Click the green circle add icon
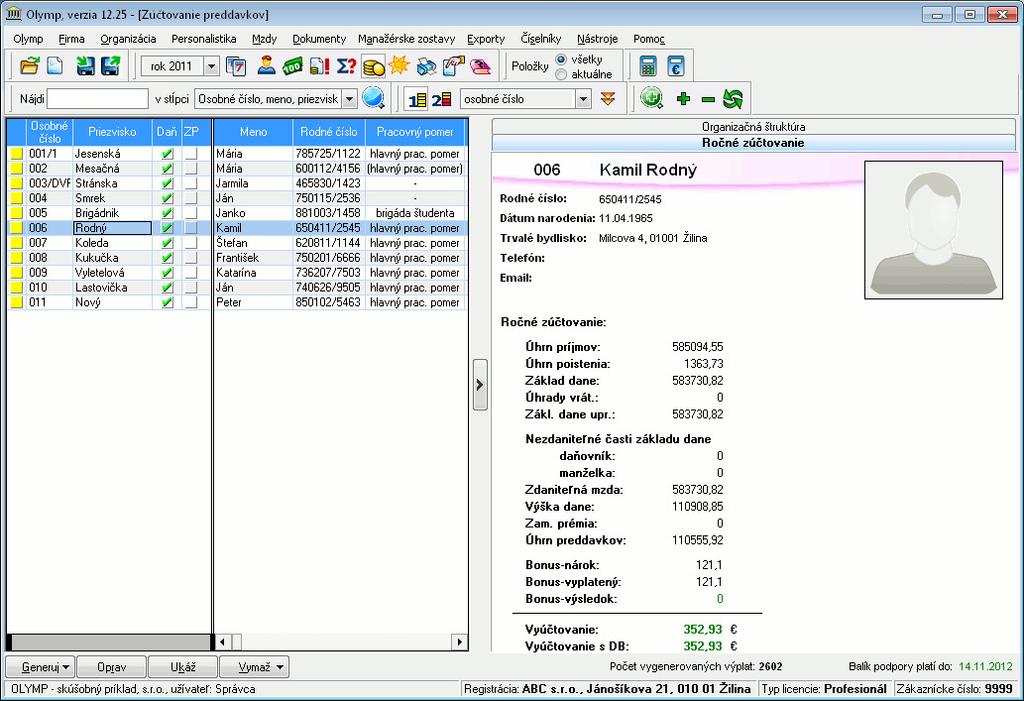1024x701 pixels. pos(651,99)
